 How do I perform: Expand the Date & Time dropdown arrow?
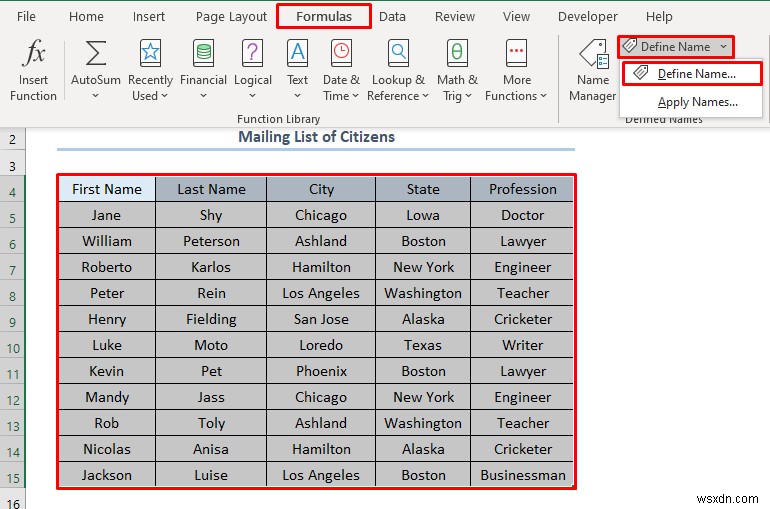356,96
